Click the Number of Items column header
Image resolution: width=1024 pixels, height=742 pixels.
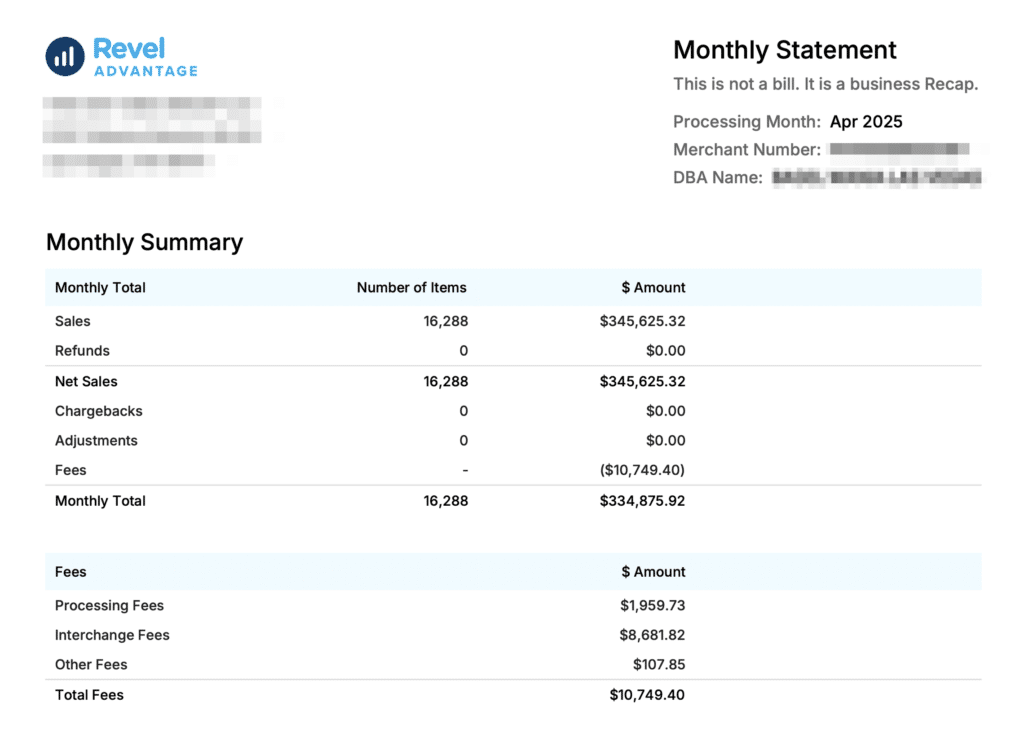click(411, 288)
